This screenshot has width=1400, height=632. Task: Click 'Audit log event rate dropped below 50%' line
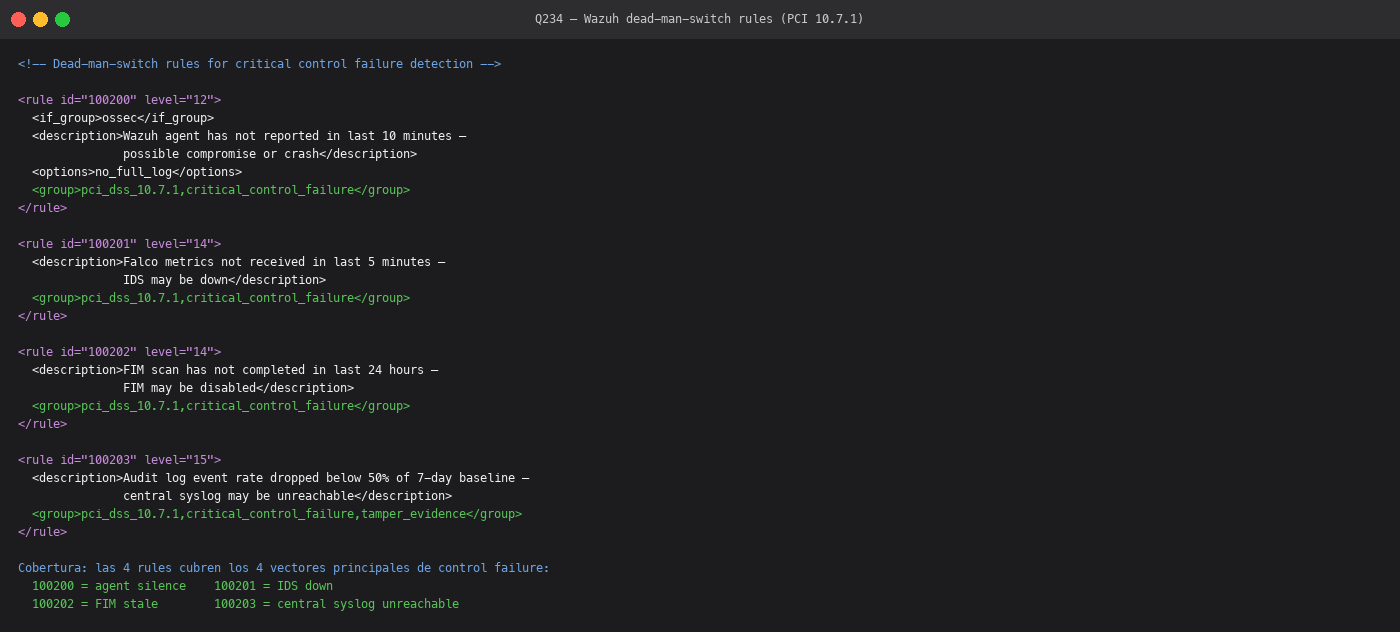pyautogui.click(x=280, y=478)
